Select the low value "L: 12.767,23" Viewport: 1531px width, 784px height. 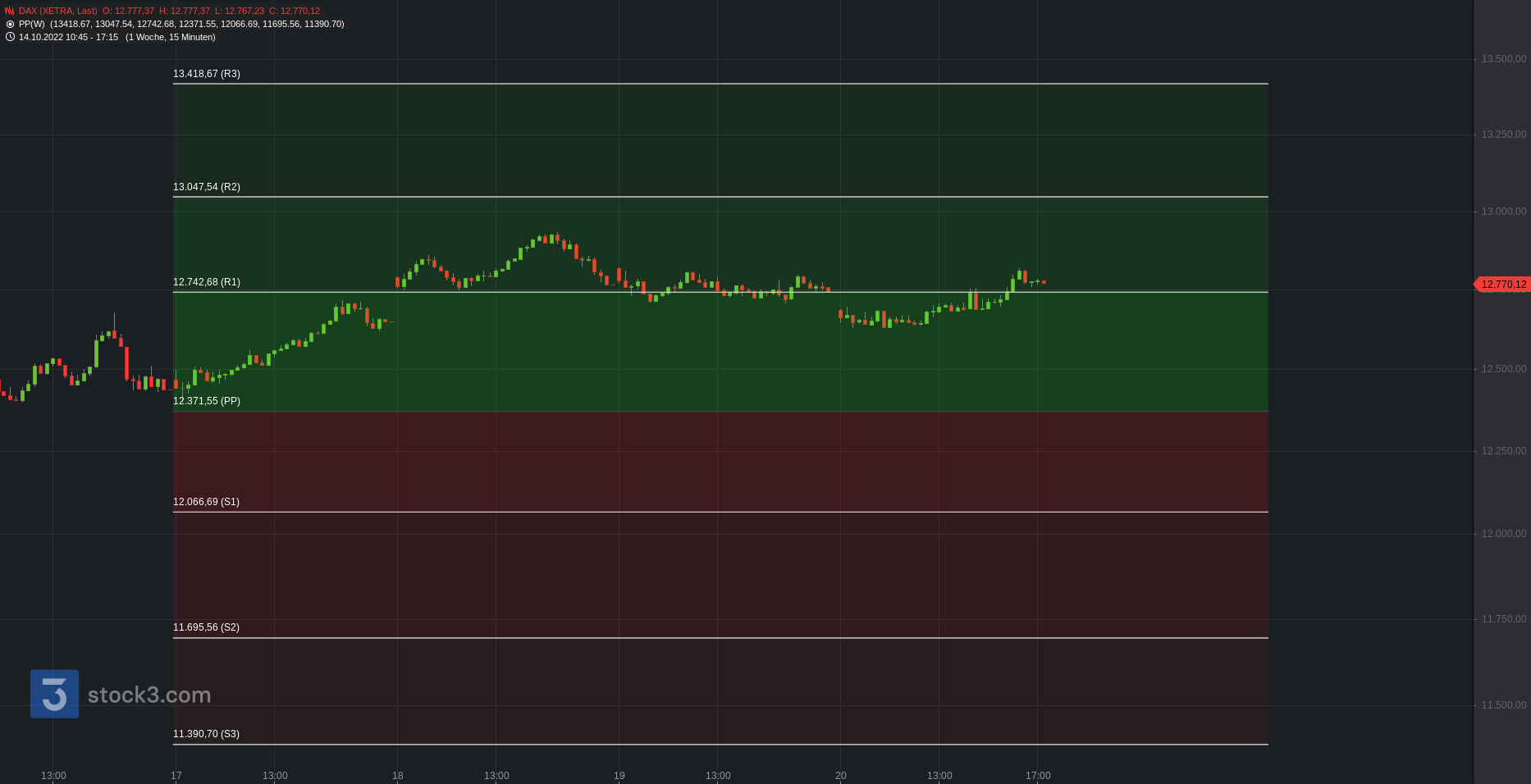240,11
